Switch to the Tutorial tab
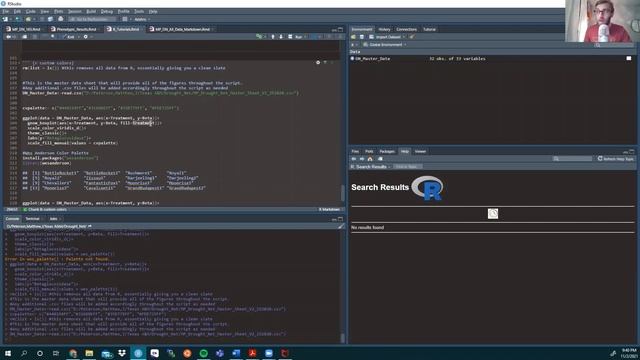Image resolution: width=640 pixels, height=360 pixels. pyautogui.click(x=429, y=29)
